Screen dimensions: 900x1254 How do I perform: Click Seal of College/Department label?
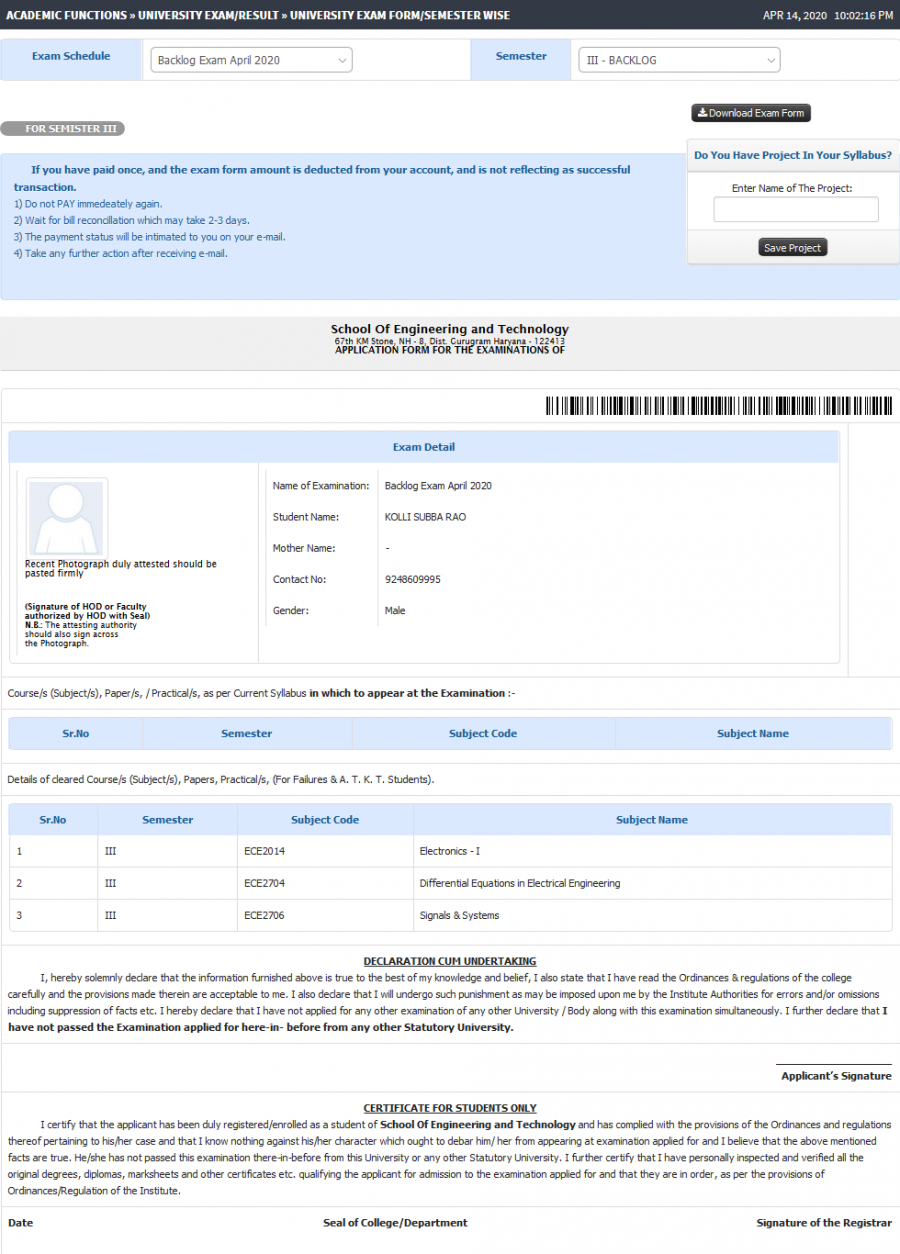click(x=395, y=1222)
